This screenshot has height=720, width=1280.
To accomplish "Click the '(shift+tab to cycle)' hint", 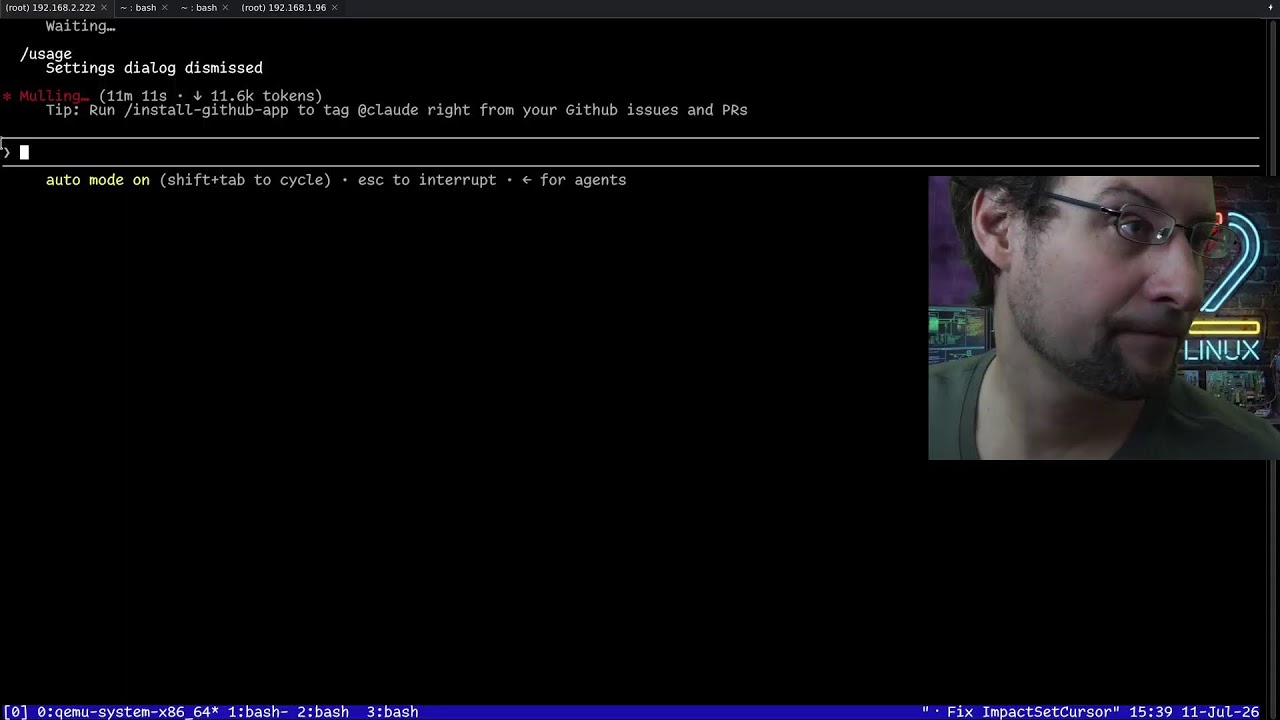I will click(x=245, y=180).
